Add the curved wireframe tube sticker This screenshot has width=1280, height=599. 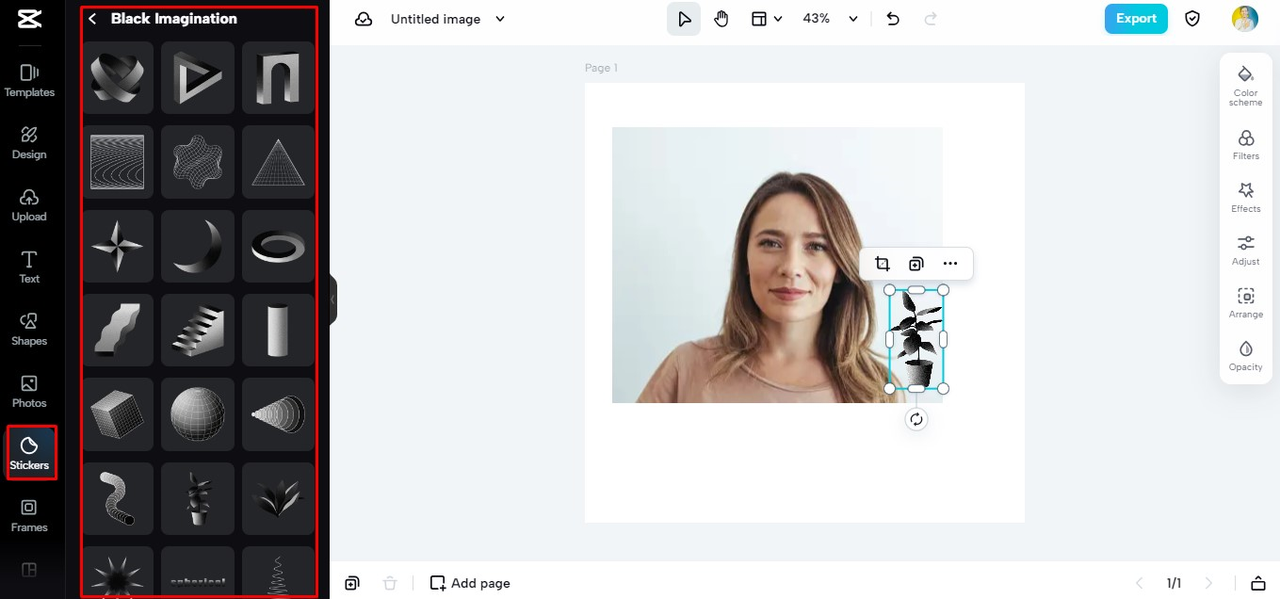[117, 498]
